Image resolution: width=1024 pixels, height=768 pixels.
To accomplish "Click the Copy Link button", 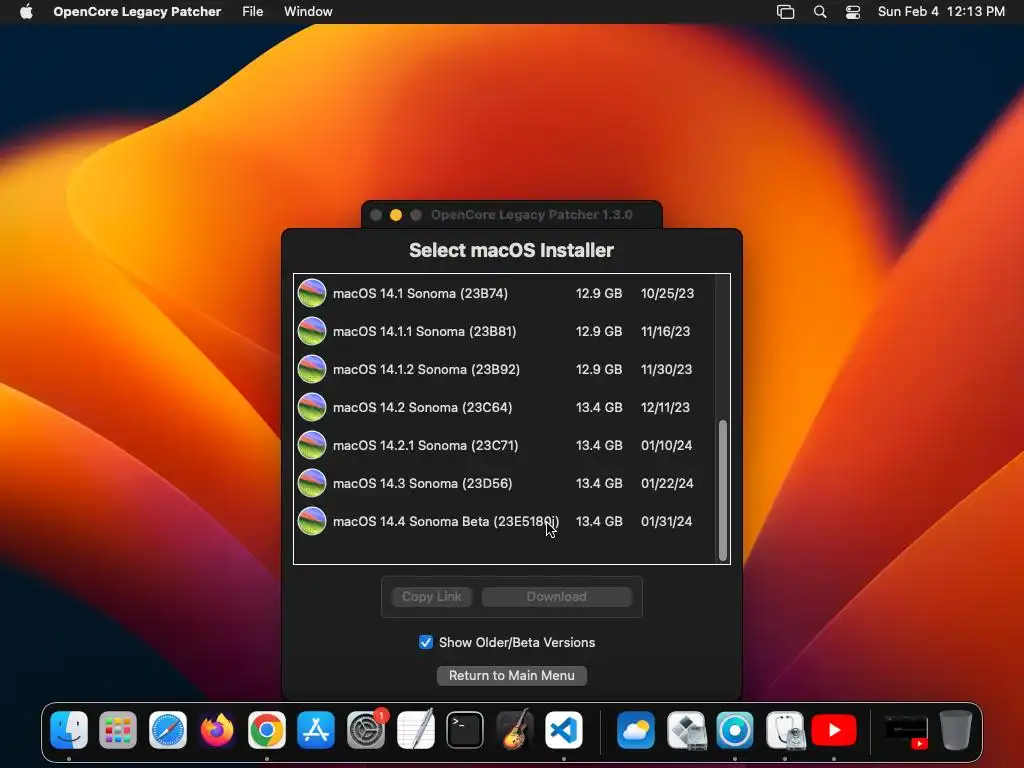I will point(432,596).
